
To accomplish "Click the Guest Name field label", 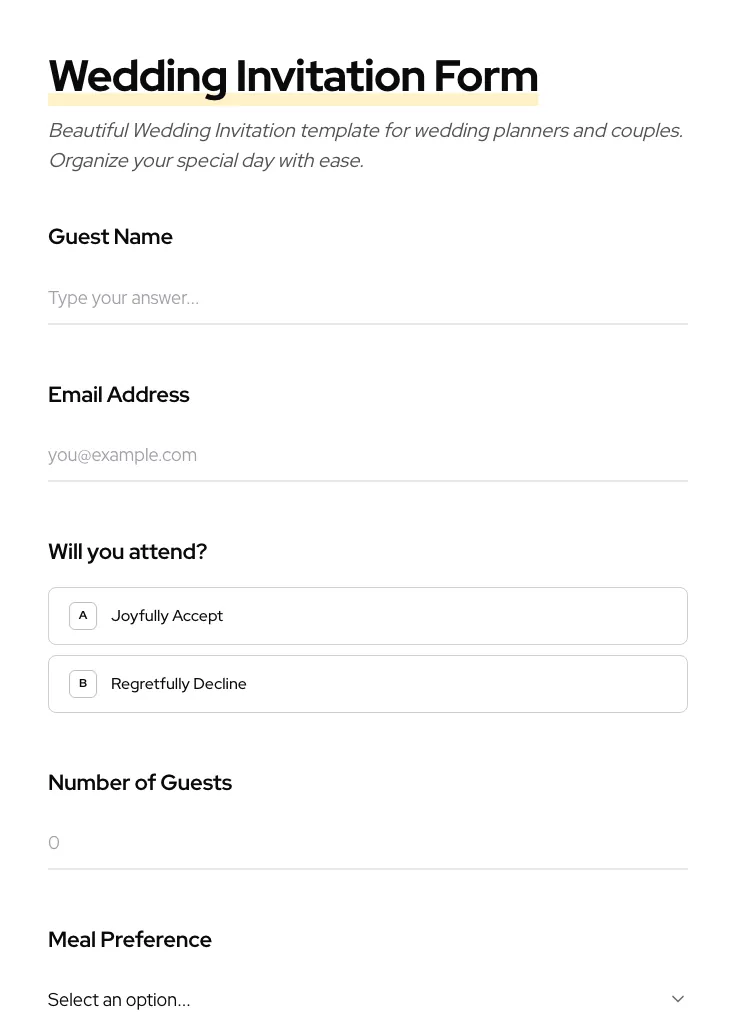I will (x=110, y=237).
